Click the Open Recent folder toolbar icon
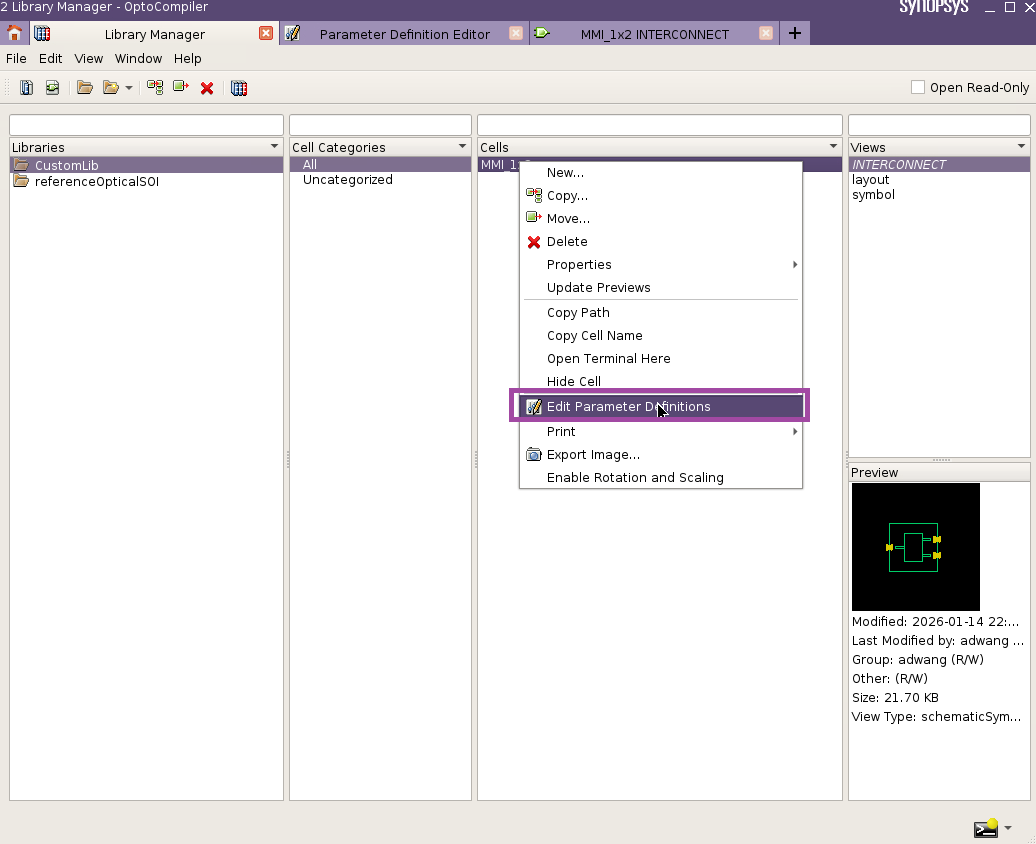 click(111, 88)
